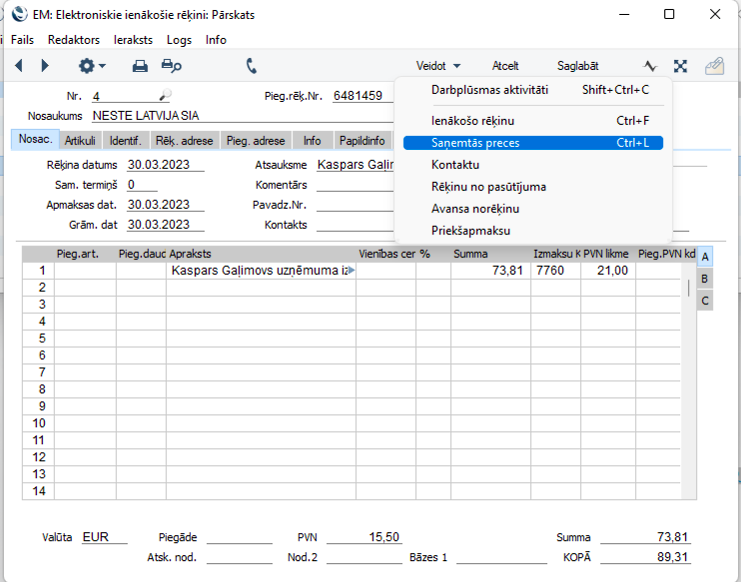Click the expand window arrows icon
The width and height of the screenshot is (741, 582).
click(x=680, y=66)
